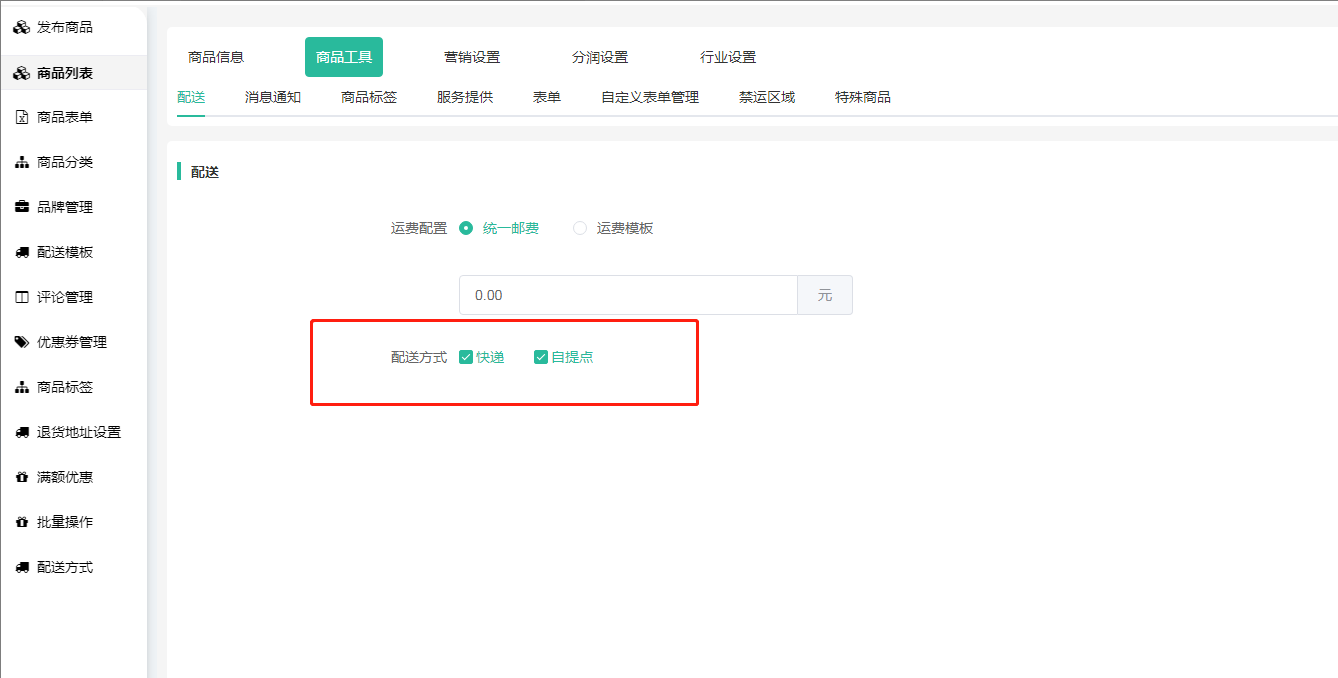
Task: Go to the 分润设置 tab
Action: 600,57
